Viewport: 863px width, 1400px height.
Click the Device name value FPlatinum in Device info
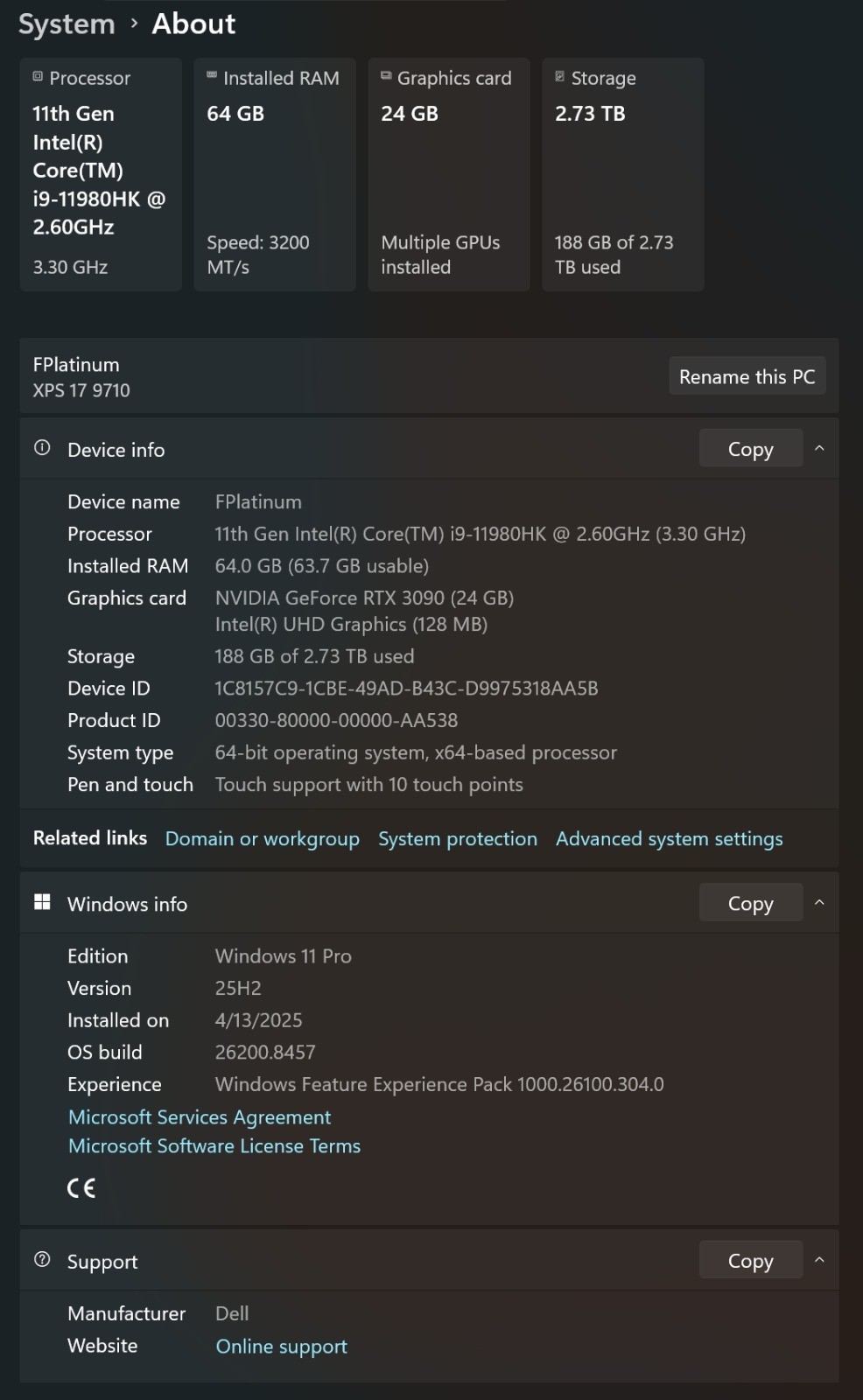coord(258,501)
